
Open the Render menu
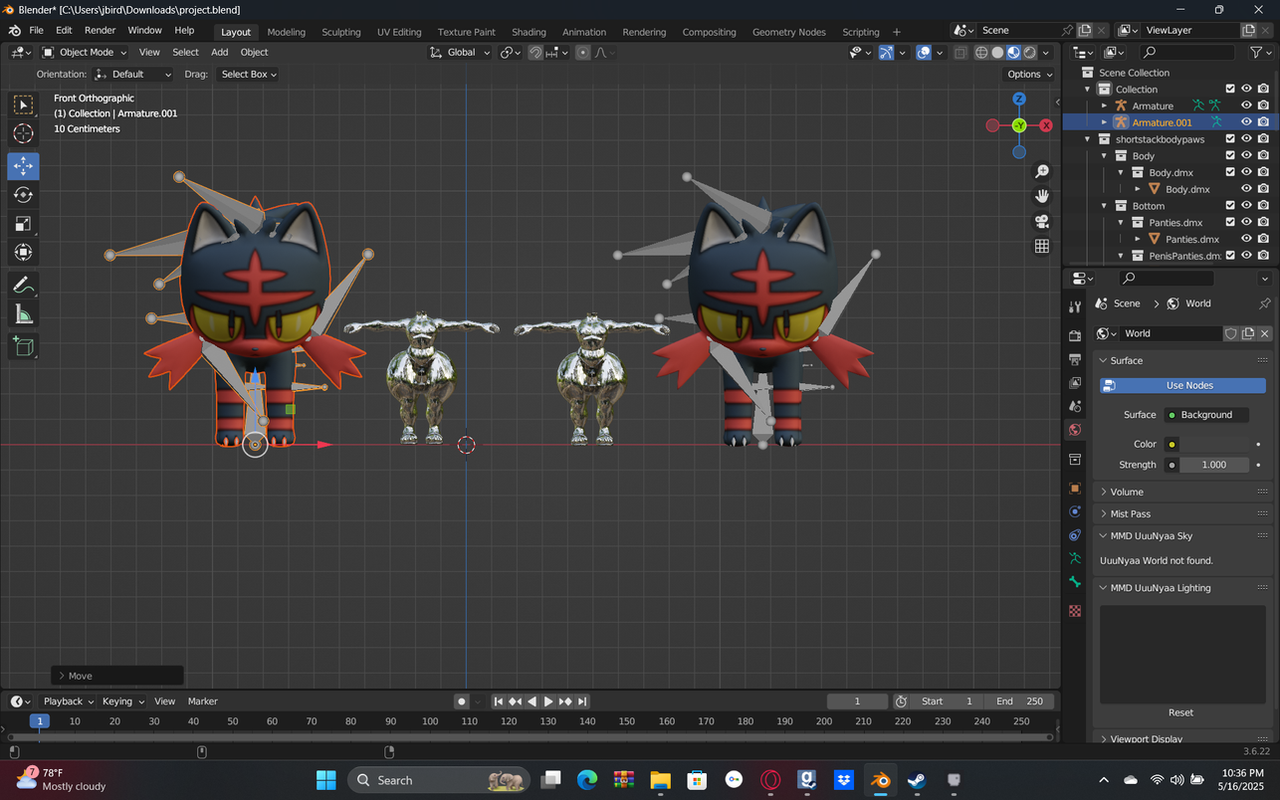(100, 30)
